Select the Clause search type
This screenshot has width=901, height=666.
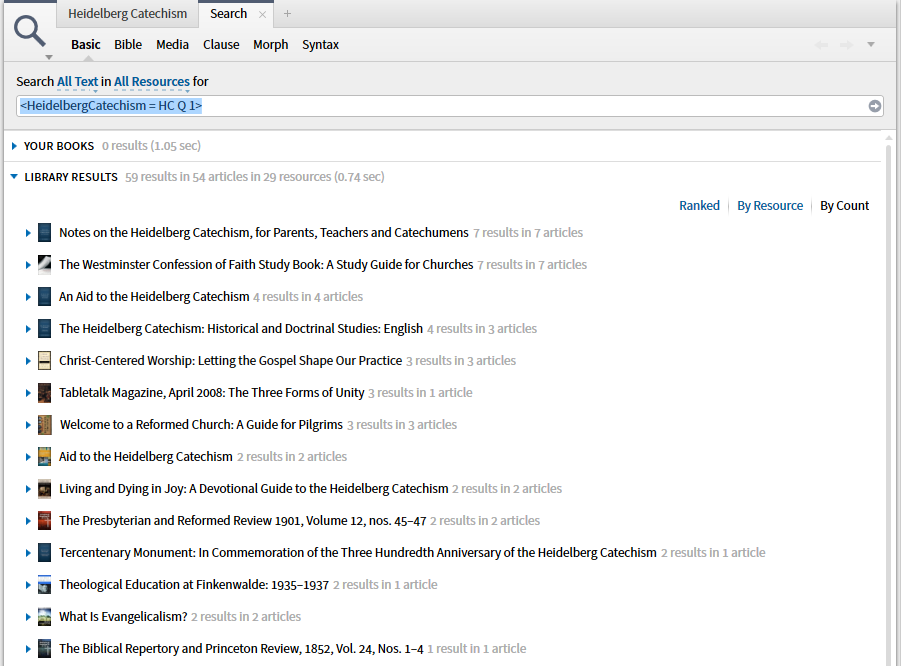(221, 45)
